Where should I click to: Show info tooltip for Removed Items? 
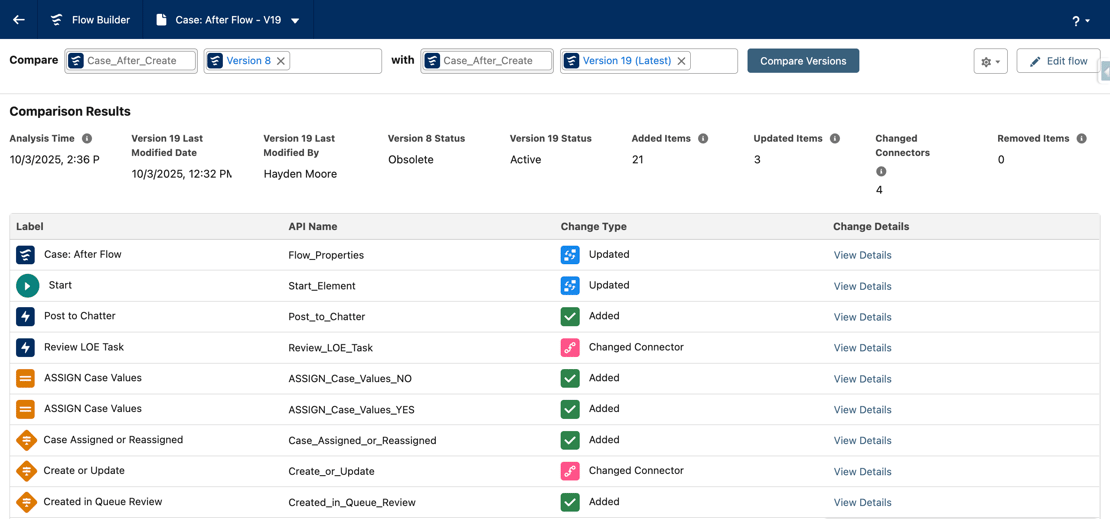(1081, 139)
